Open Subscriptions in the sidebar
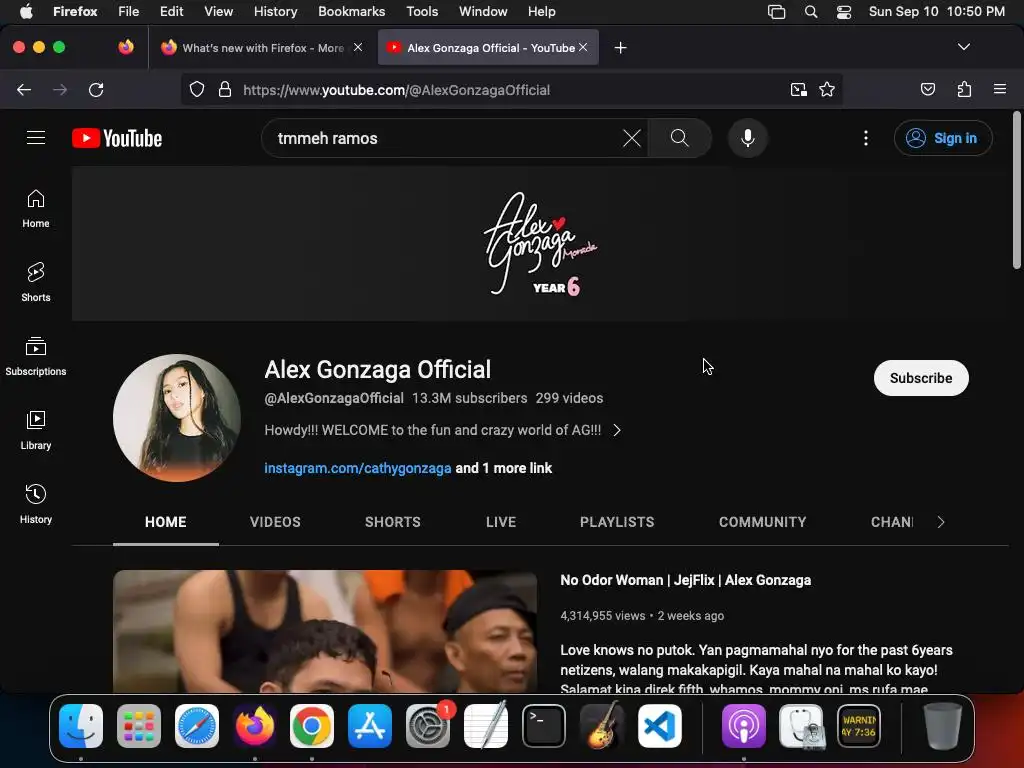The image size is (1024, 768). click(x=36, y=357)
